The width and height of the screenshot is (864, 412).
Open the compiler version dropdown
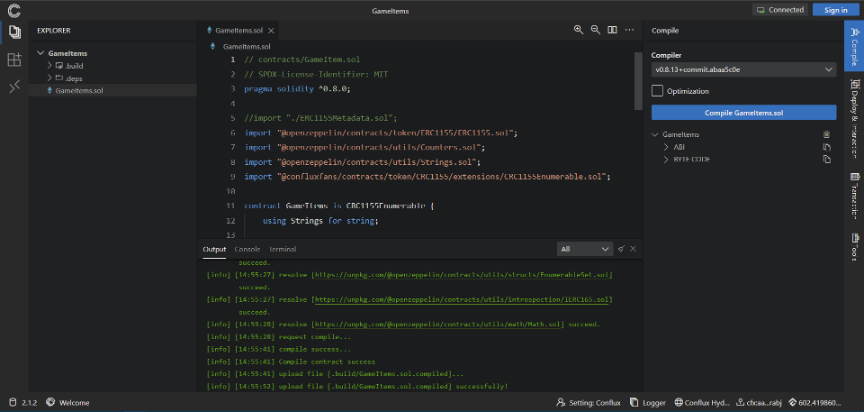743,70
